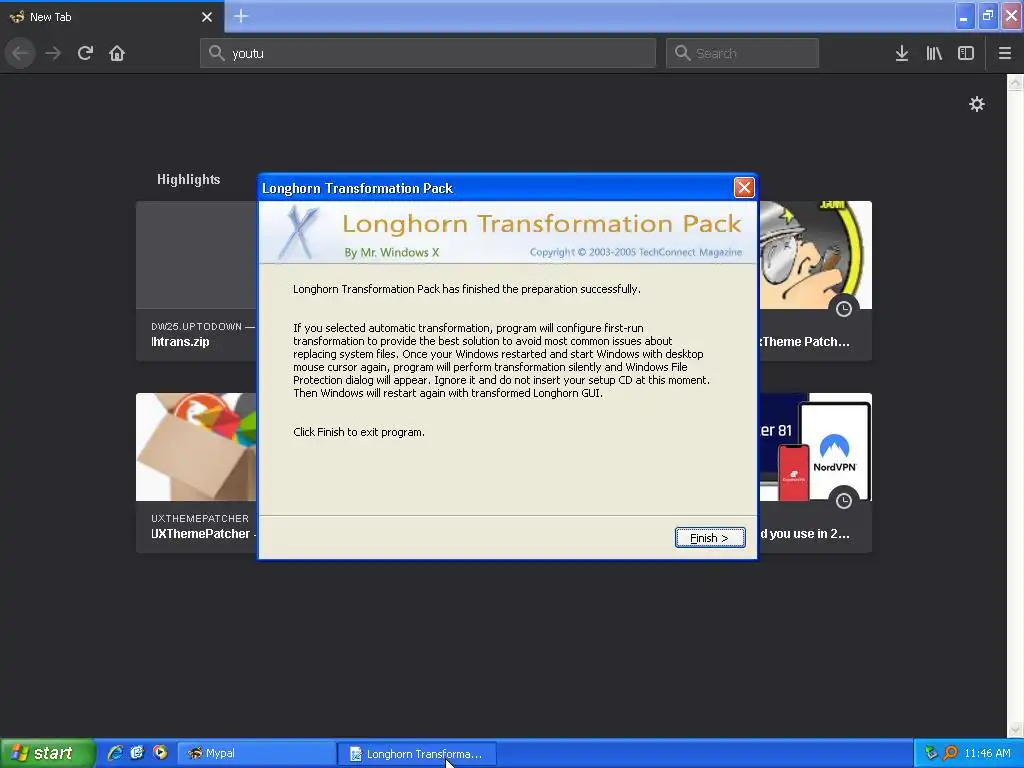Close the Longhorn Transformation Pack dialog
Image resolution: width=1024 pixels, height=768 pixels.
[744, 188]
